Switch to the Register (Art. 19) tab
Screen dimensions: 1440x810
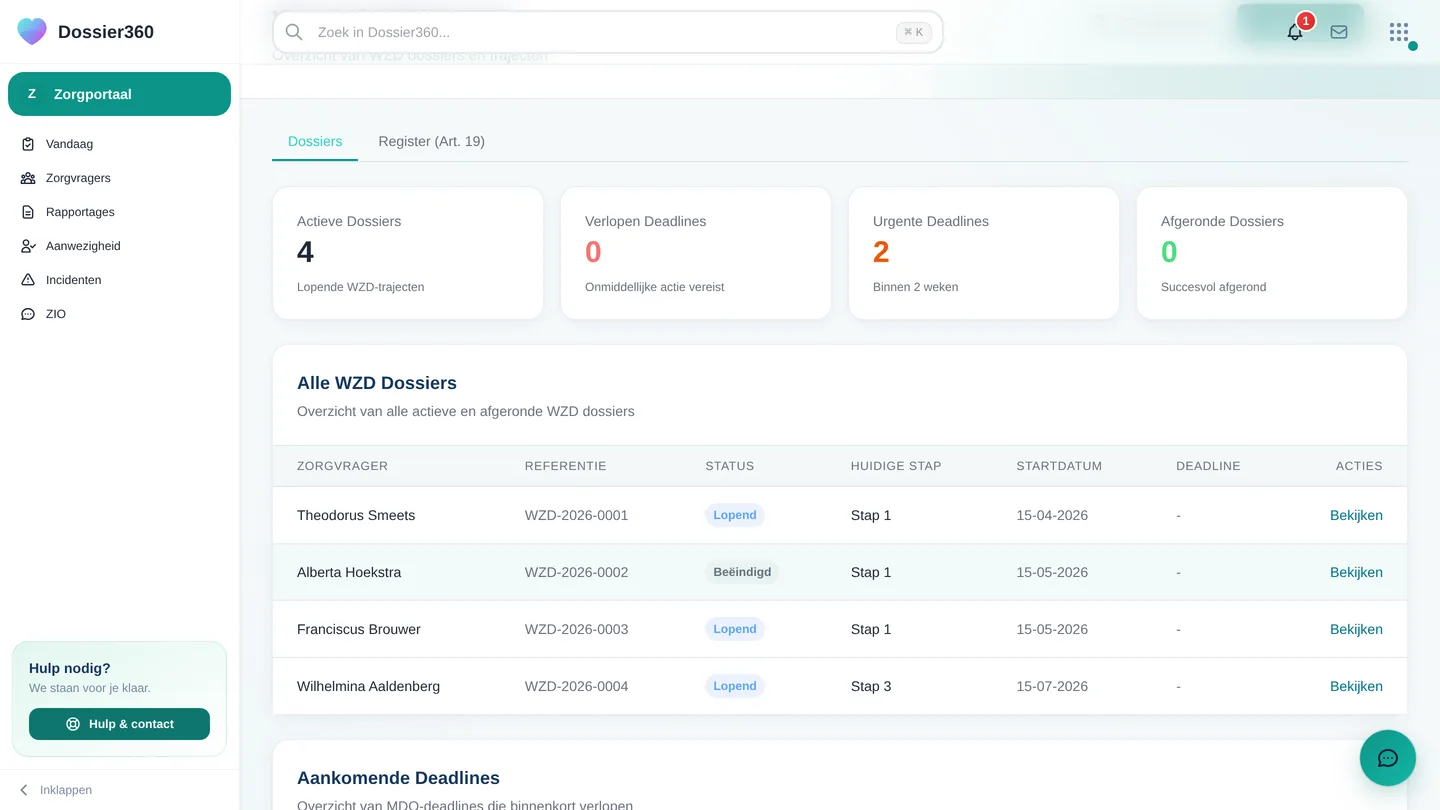pos(431,141)
